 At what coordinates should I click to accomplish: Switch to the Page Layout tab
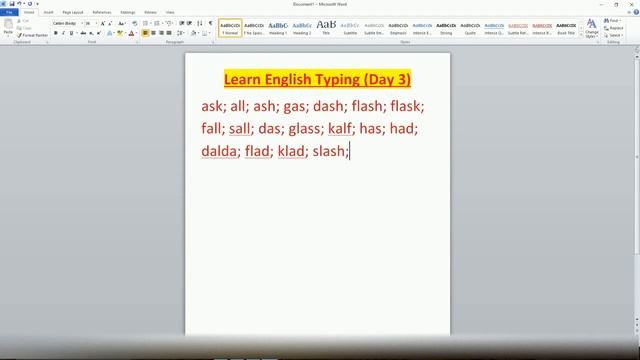click(x=73, y=12)
